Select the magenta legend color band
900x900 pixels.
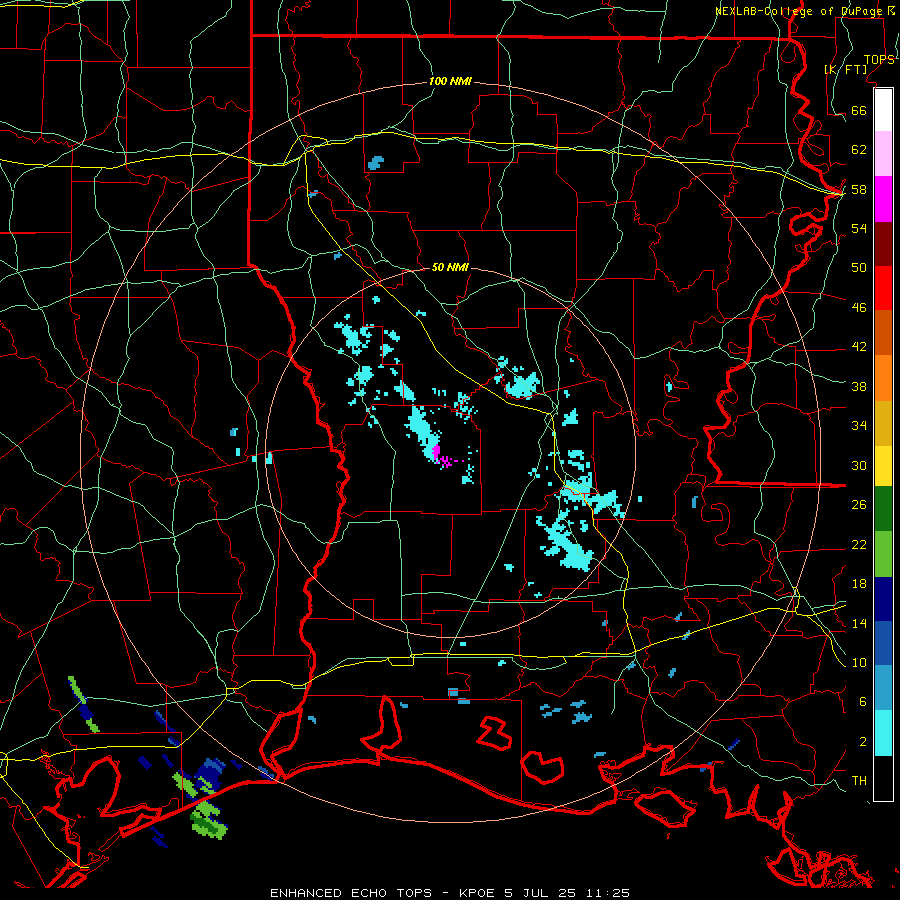pyautogui.click(x=883, y=199)
